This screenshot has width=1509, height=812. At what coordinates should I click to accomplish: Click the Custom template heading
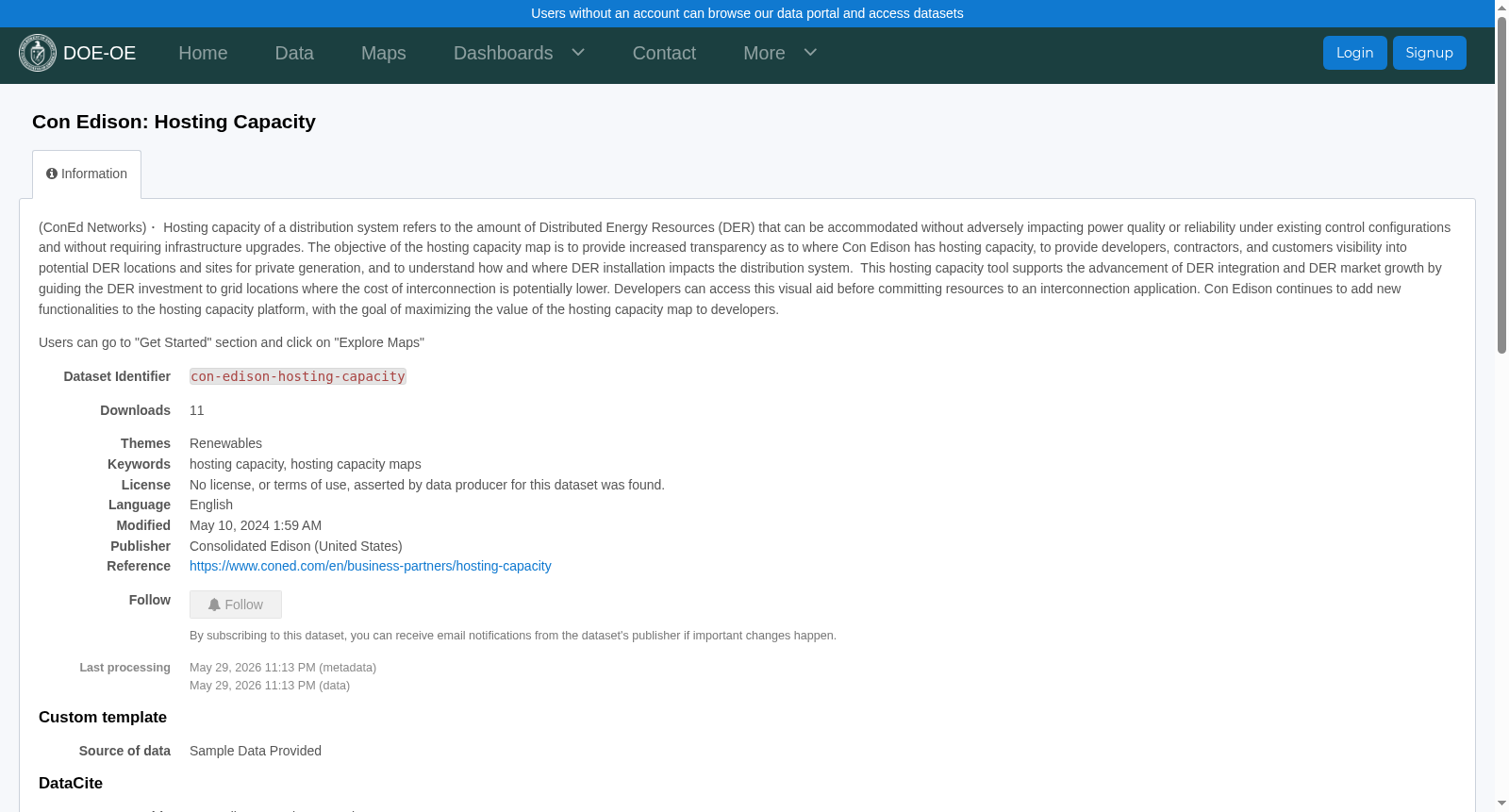pos(103,717)
